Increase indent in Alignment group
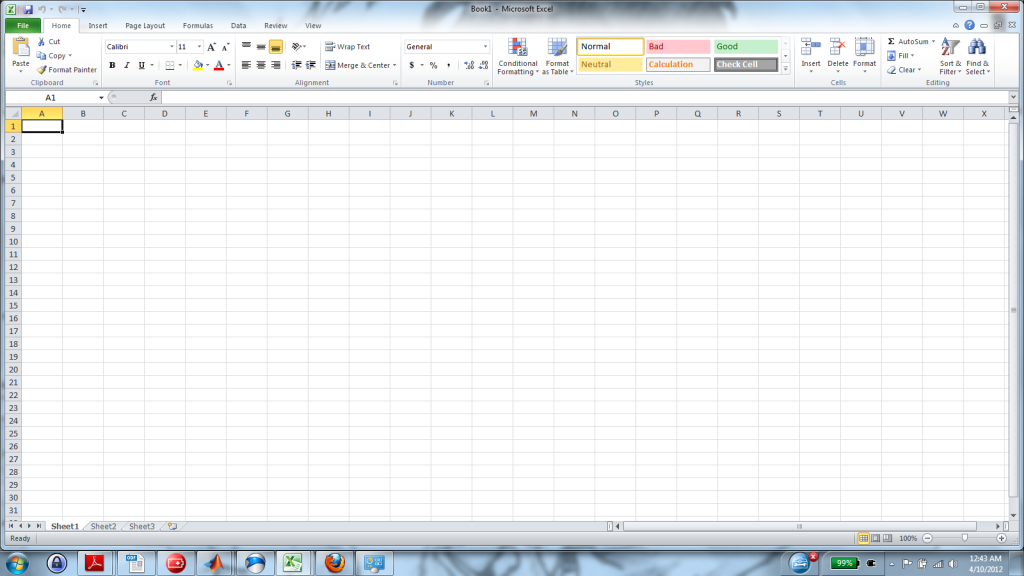1024x576 pixels. click(311, 65)
